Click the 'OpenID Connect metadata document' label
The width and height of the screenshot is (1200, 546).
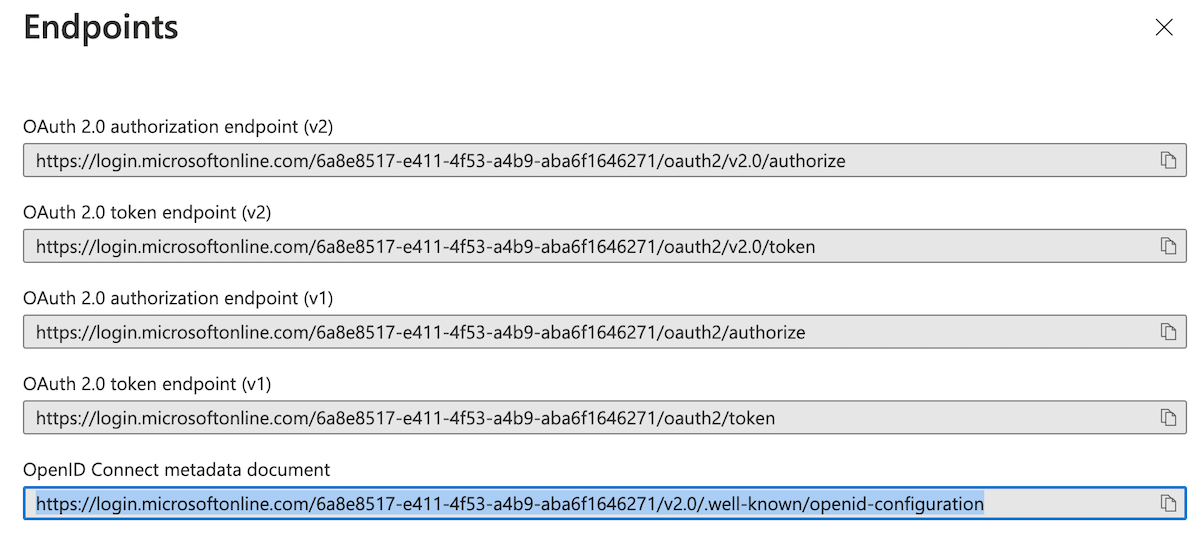(176, 470)
